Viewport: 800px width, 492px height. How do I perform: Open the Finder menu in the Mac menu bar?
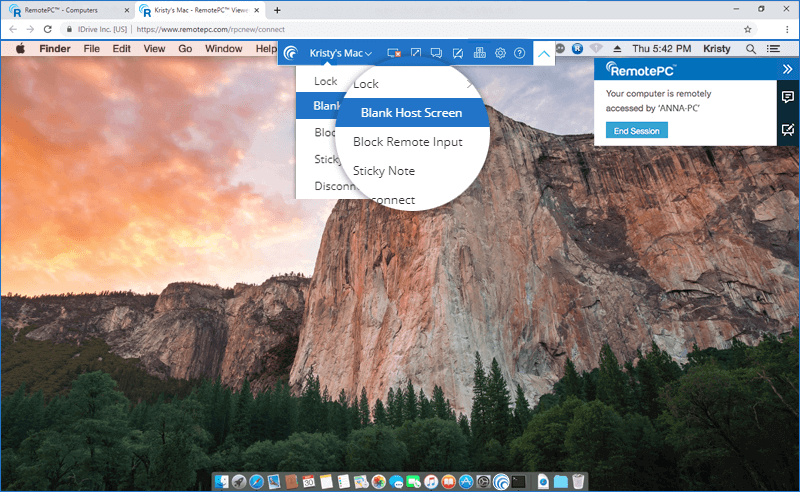[x=55, y=49]
